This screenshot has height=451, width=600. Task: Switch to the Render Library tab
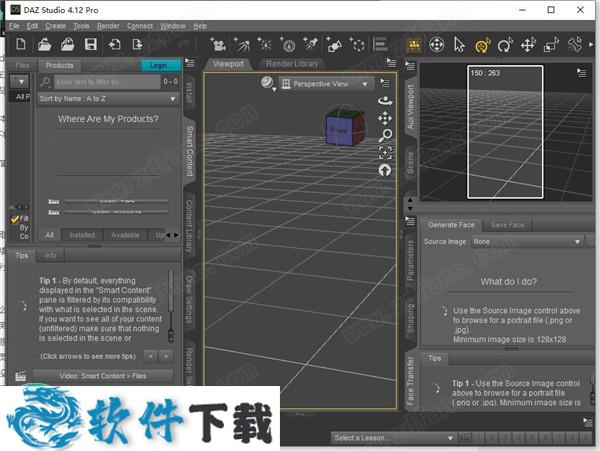point(292,64)
